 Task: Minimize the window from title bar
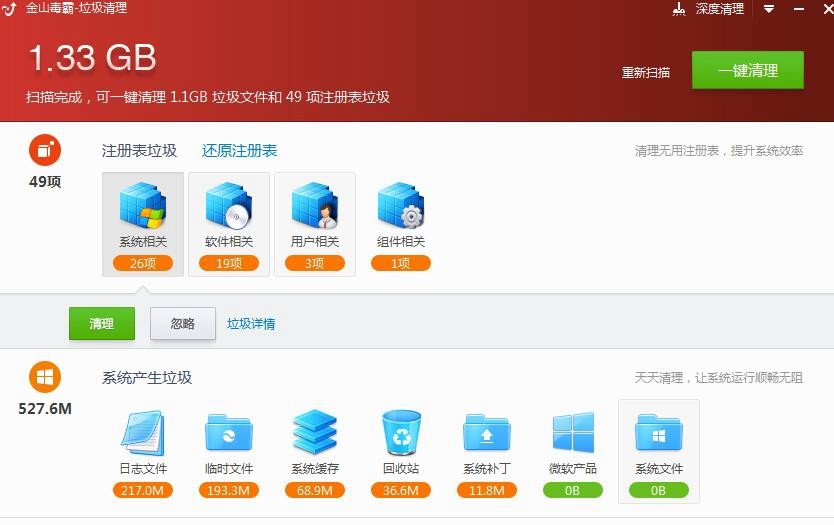(x=799, y=9)
